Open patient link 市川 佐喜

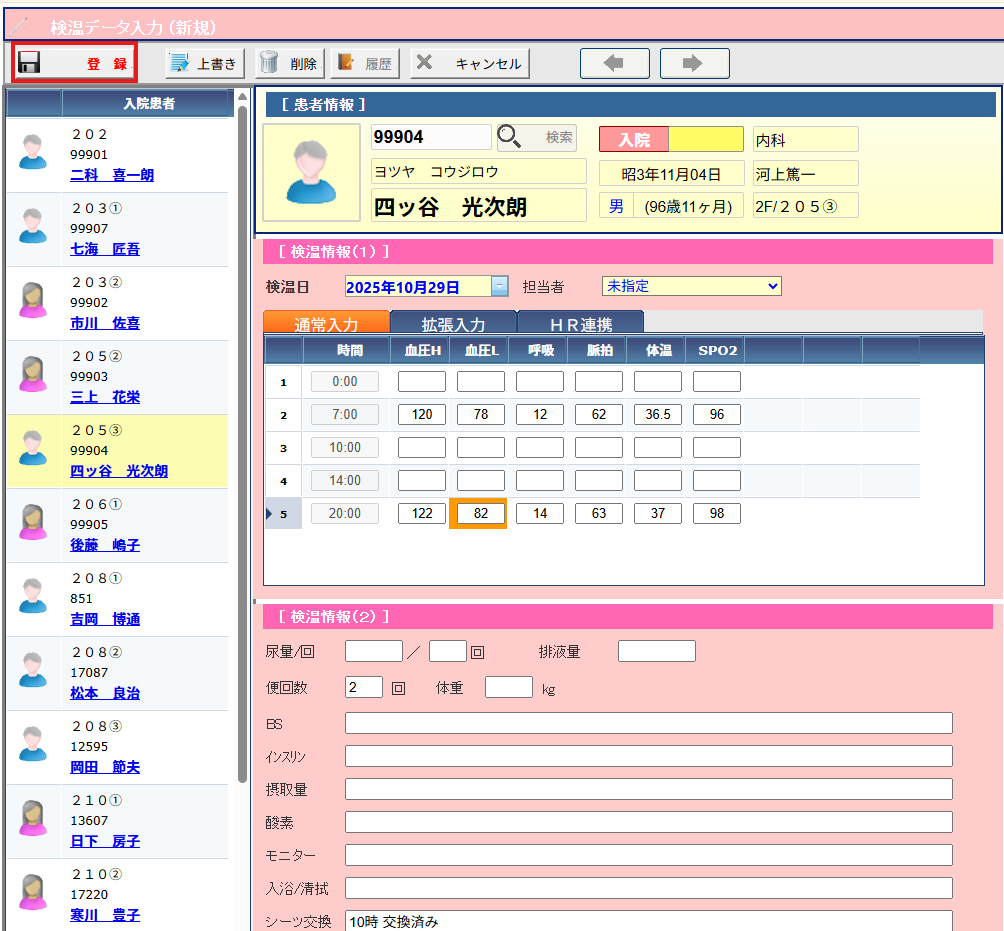105,323
